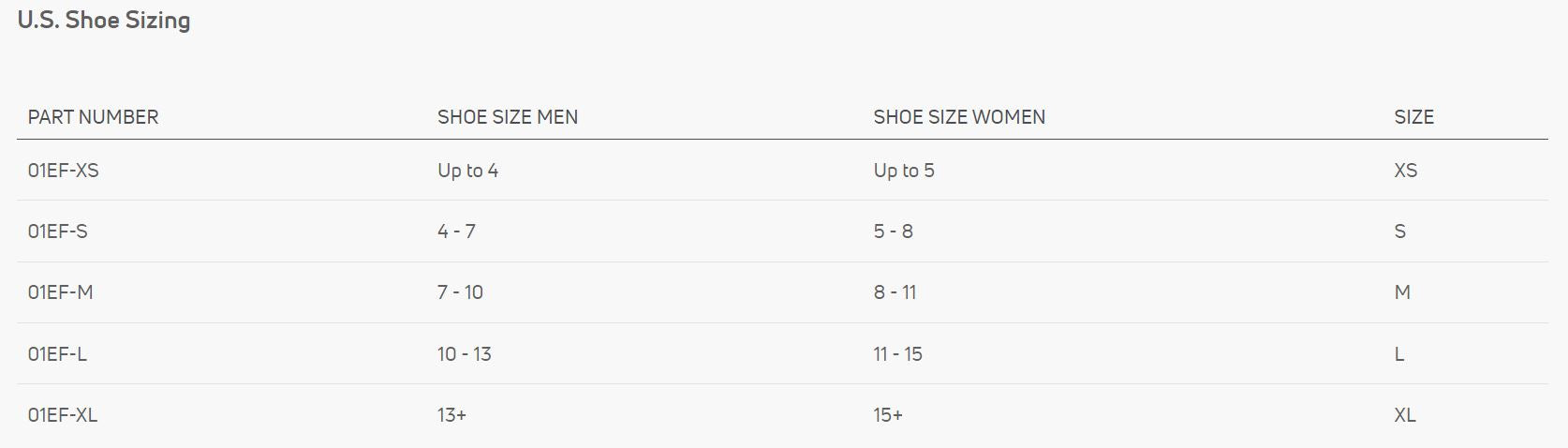
Task: Select the SIZE column header
Action: click(1413, 117)
